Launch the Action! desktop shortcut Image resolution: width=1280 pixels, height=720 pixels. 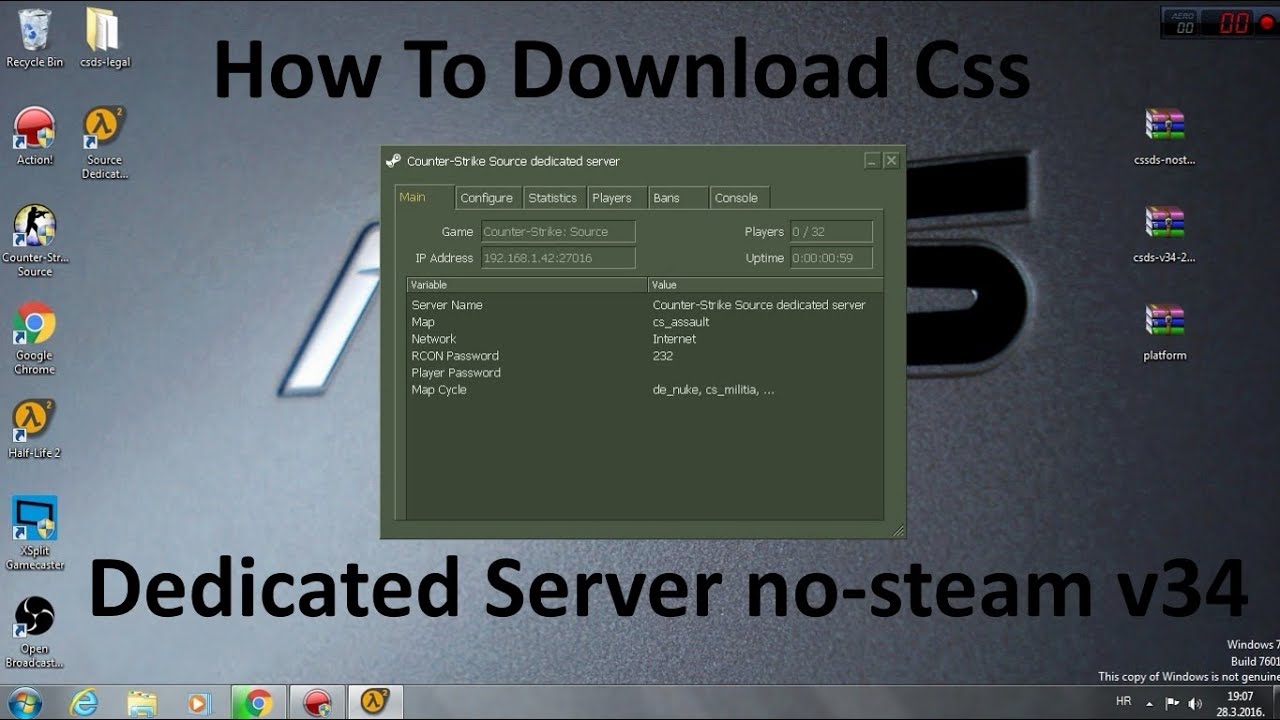(34, 136)
